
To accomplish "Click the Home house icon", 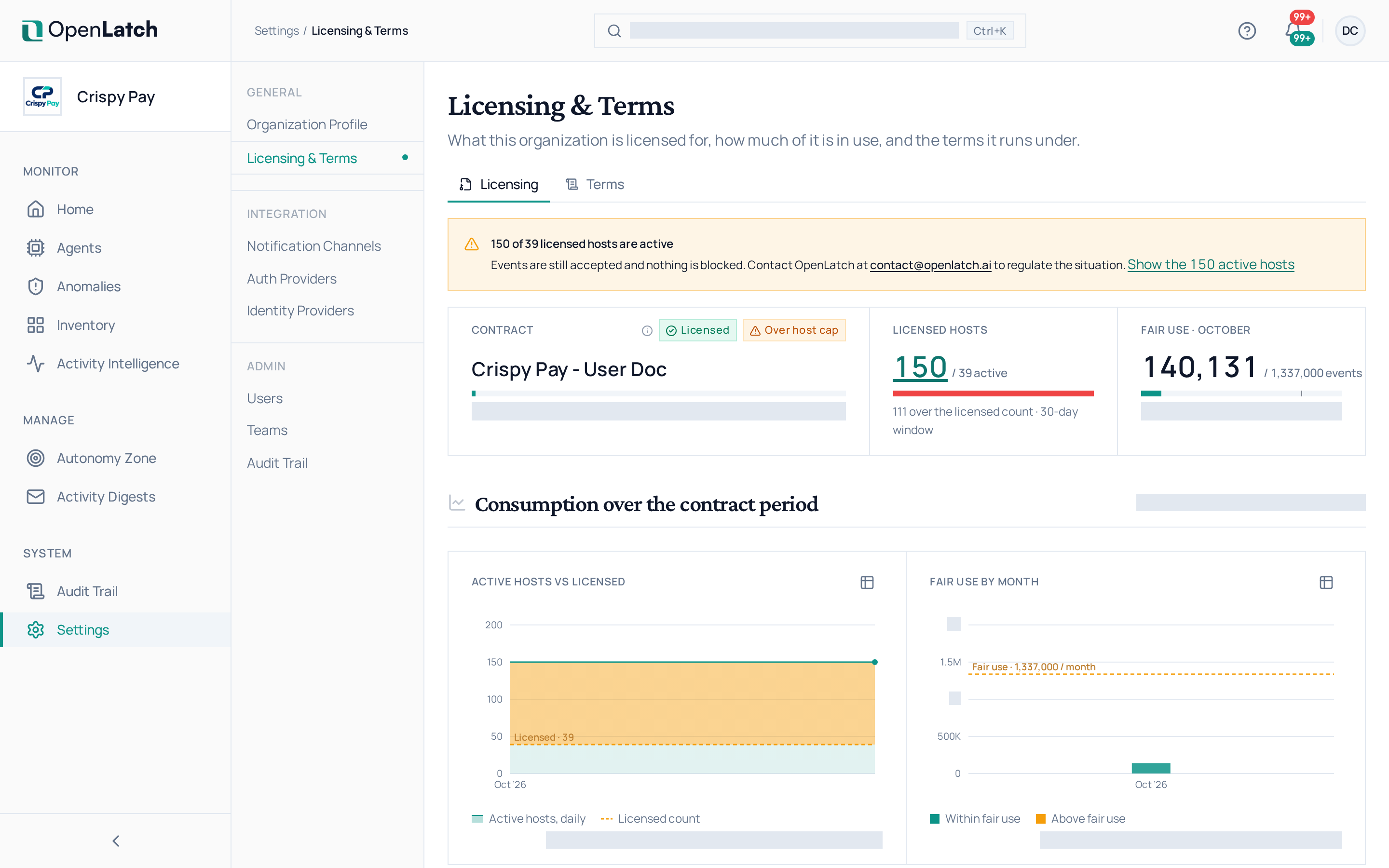I will [36, 209].
